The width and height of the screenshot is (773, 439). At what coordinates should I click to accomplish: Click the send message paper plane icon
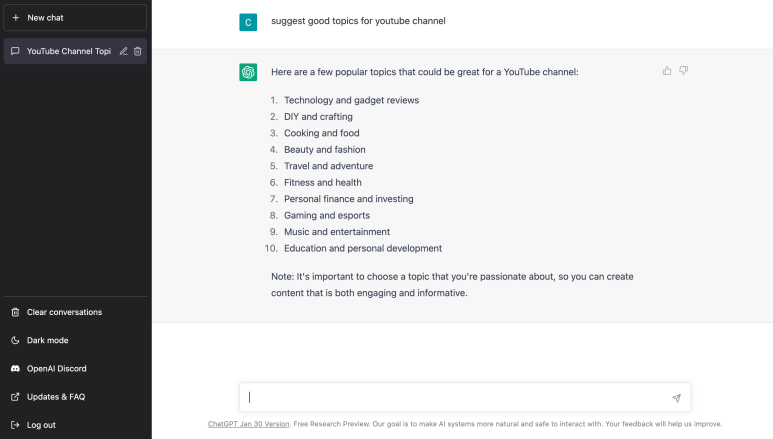click(676, 398)
